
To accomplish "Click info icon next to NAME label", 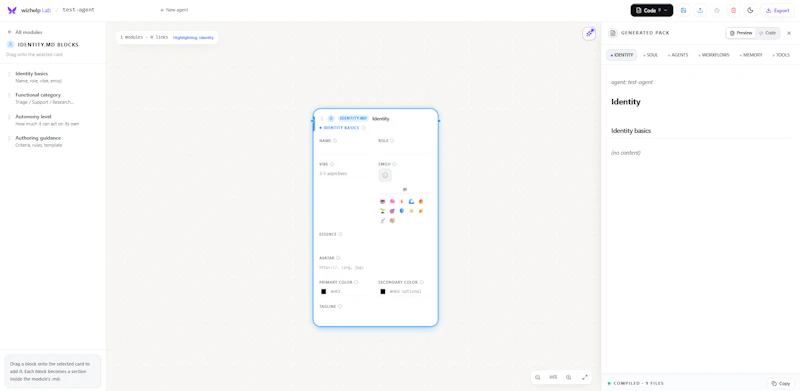I will coord(335,140).
